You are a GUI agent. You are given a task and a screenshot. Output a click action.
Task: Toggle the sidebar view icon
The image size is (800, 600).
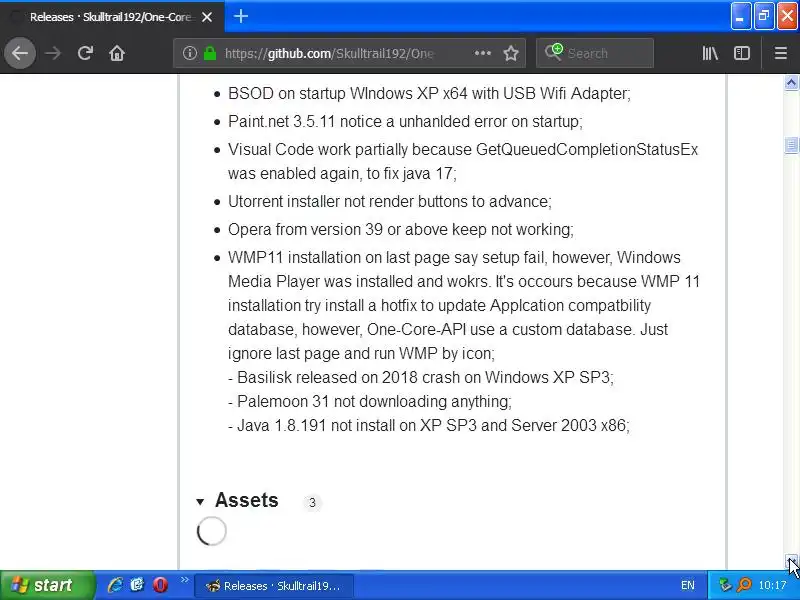741,53
